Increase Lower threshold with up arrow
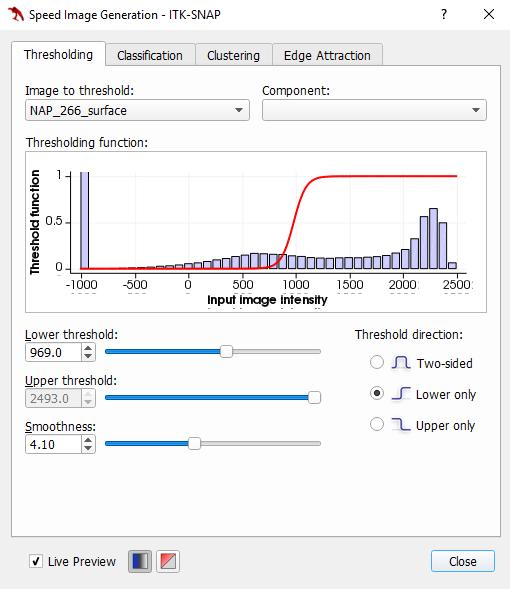This screenshot has width=510, height=589. tap(88, 348)
